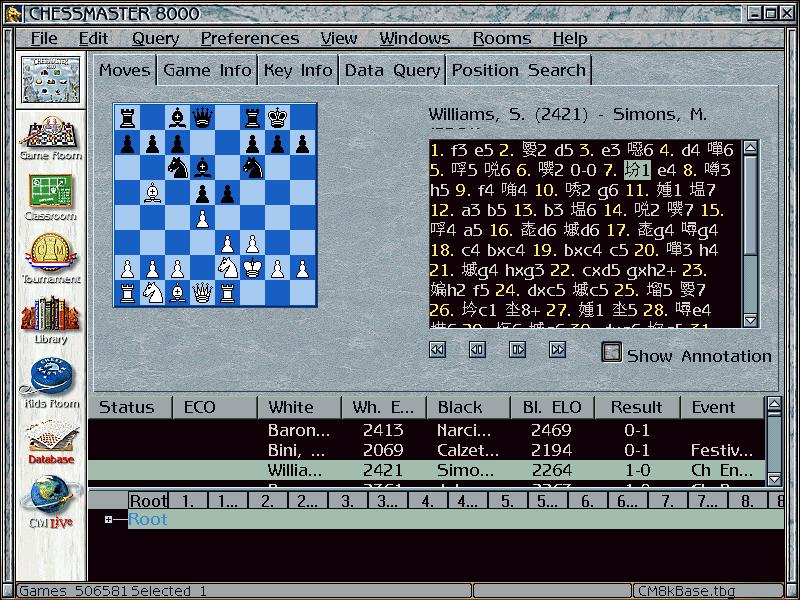The image size is (800, 600).
Task: Click the white bishop on b5
Action: pyautogui.click(x=152, y=193)
